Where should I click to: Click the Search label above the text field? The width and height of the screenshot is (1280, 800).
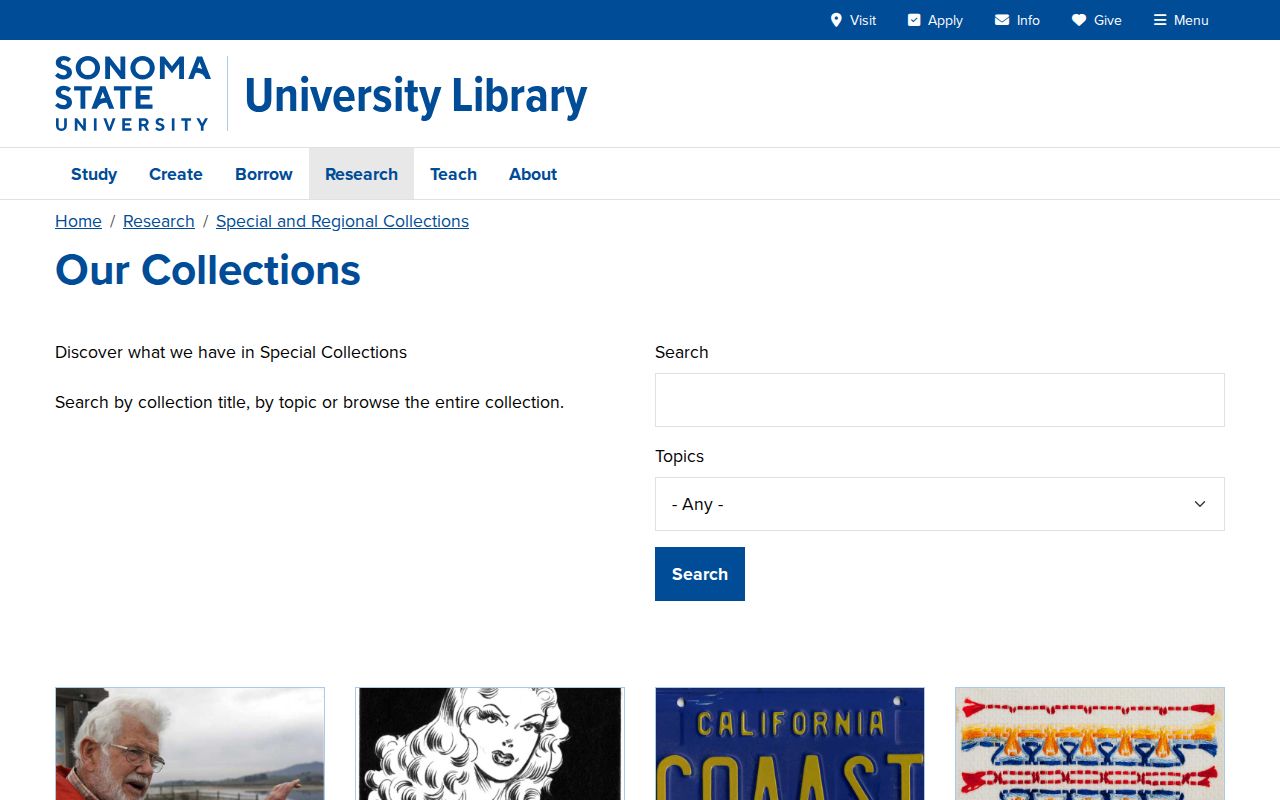(x=681, y=352)
